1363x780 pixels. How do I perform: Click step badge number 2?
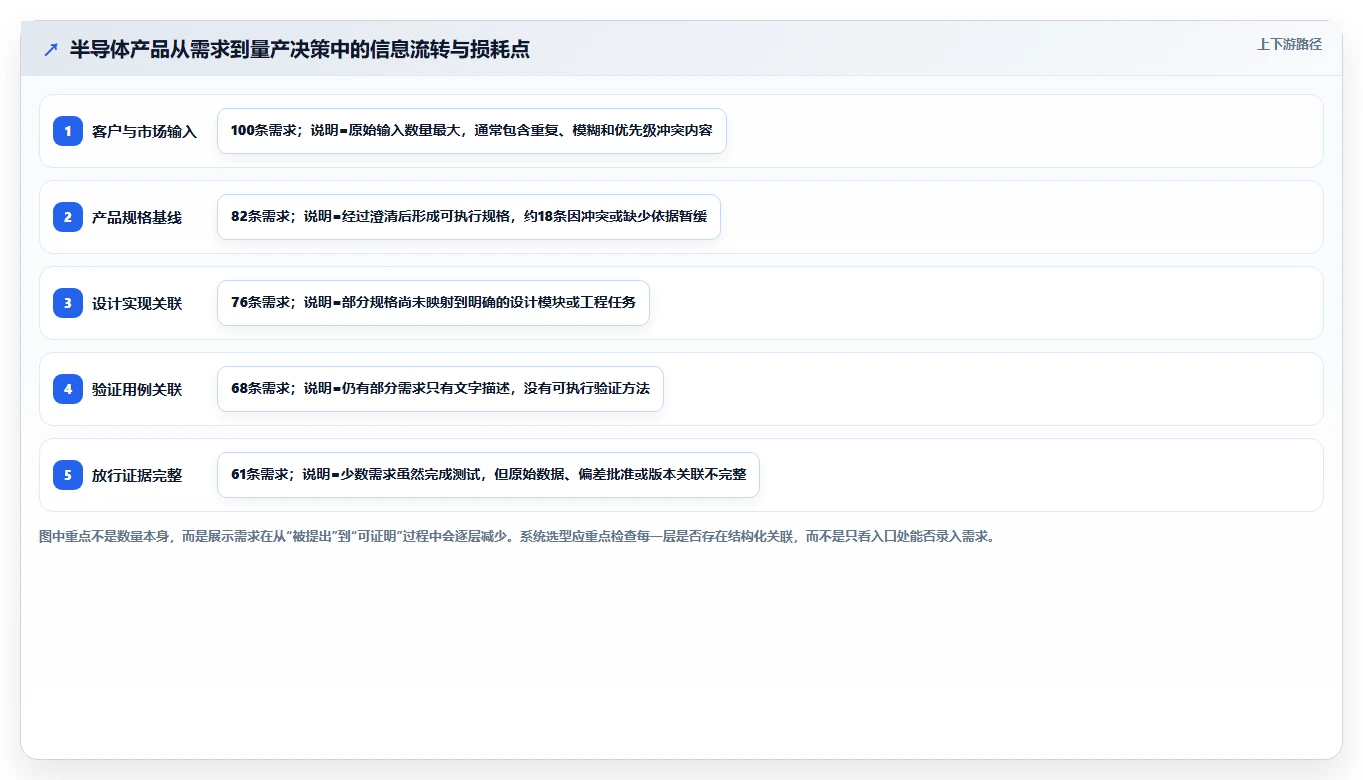coord(68,217)
